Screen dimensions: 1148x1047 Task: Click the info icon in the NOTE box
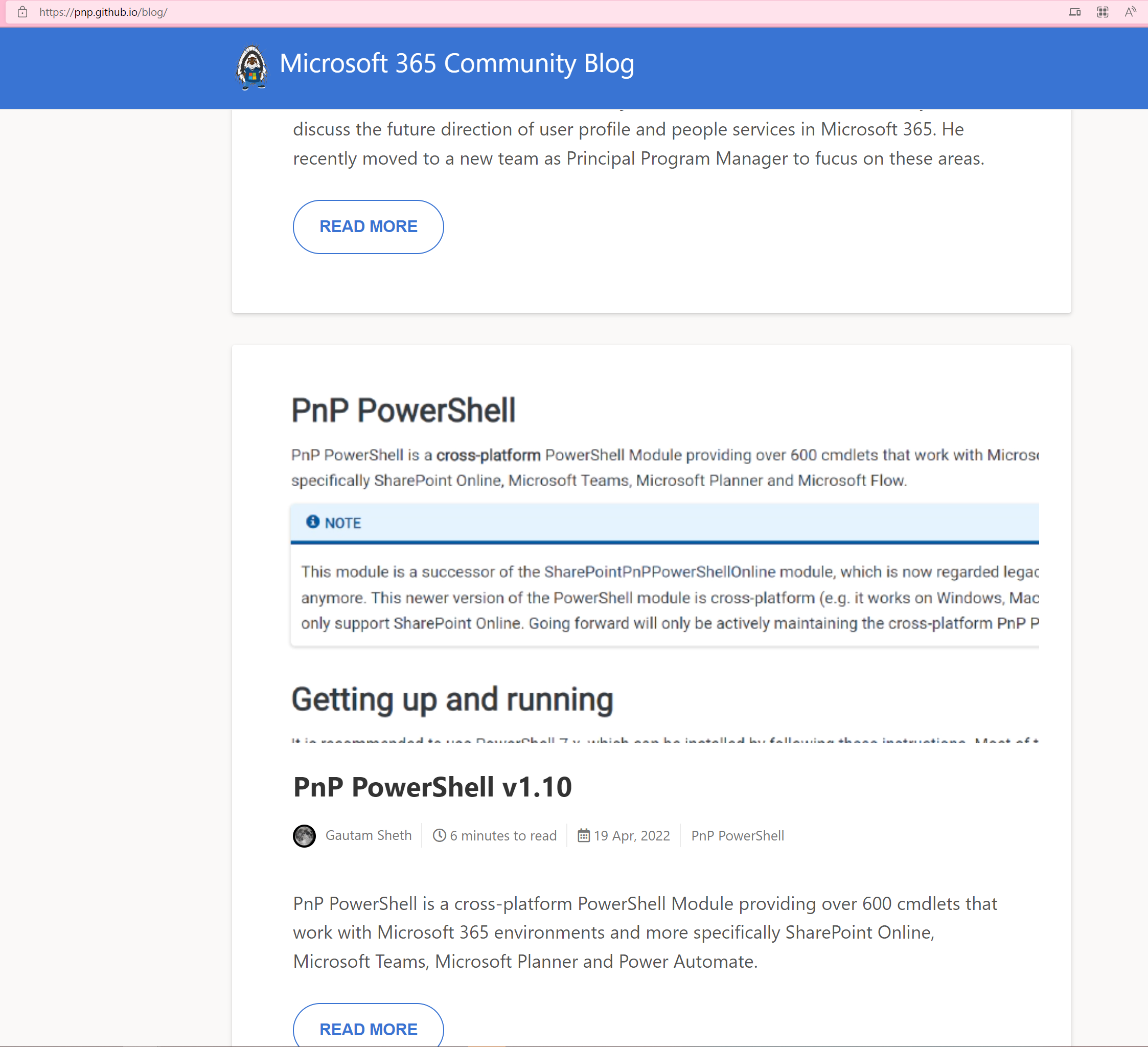[313, 521]
